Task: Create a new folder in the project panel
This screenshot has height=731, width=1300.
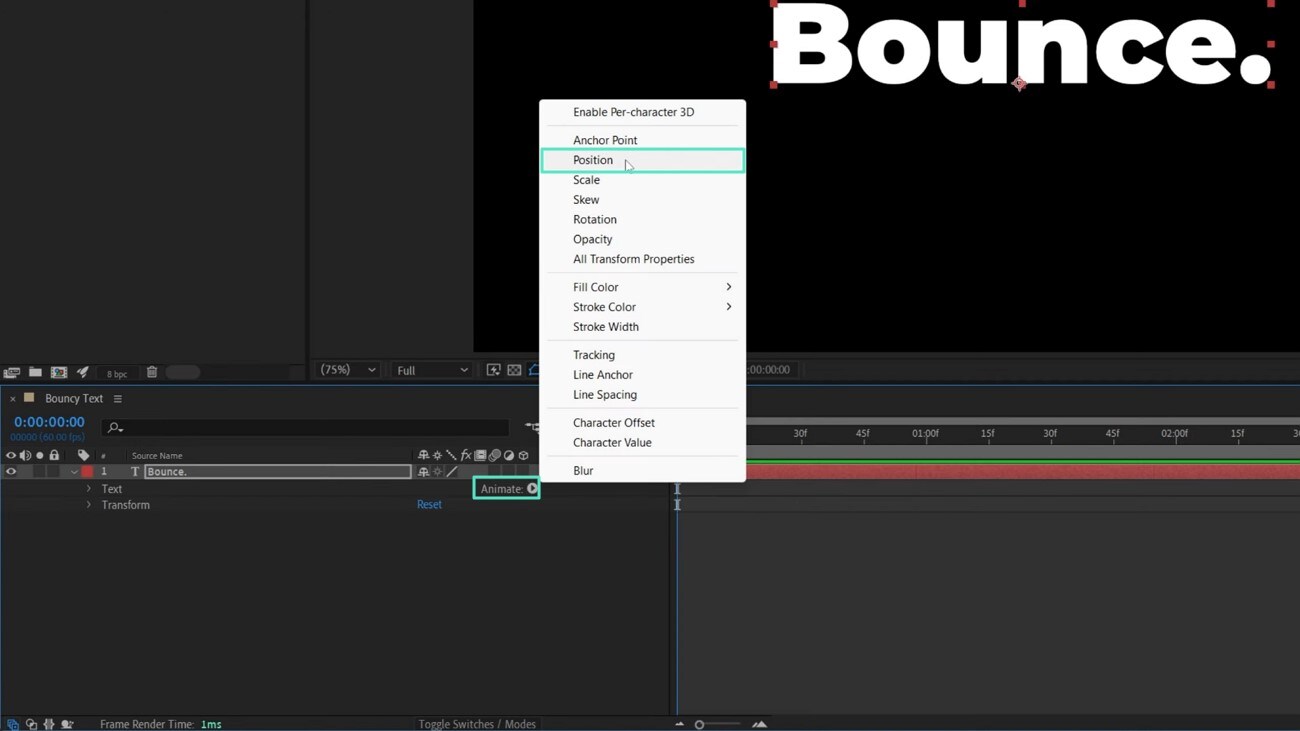Action: click(35, 373)
